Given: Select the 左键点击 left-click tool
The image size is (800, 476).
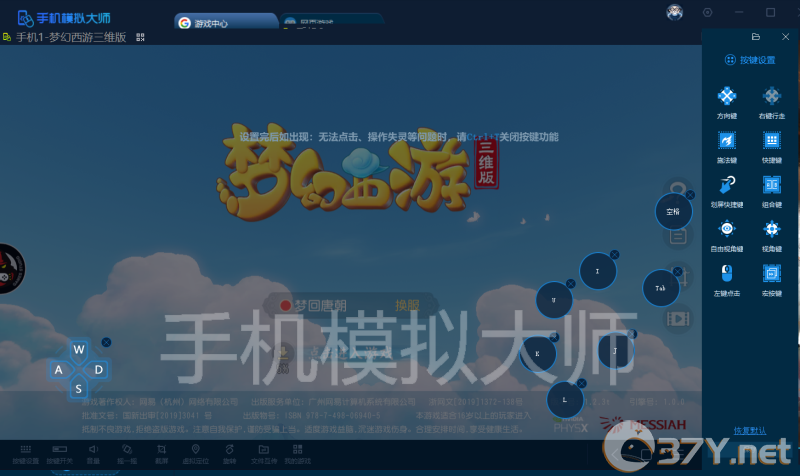Looking at the screenshot, I should (727, 280).
